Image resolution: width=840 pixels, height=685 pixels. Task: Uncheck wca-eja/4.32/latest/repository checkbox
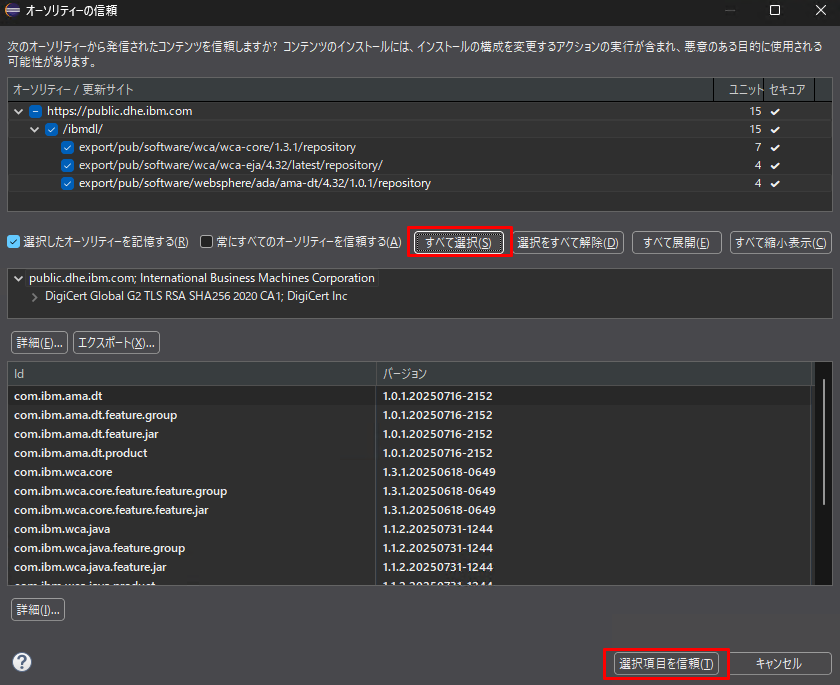tap(68, 165)
